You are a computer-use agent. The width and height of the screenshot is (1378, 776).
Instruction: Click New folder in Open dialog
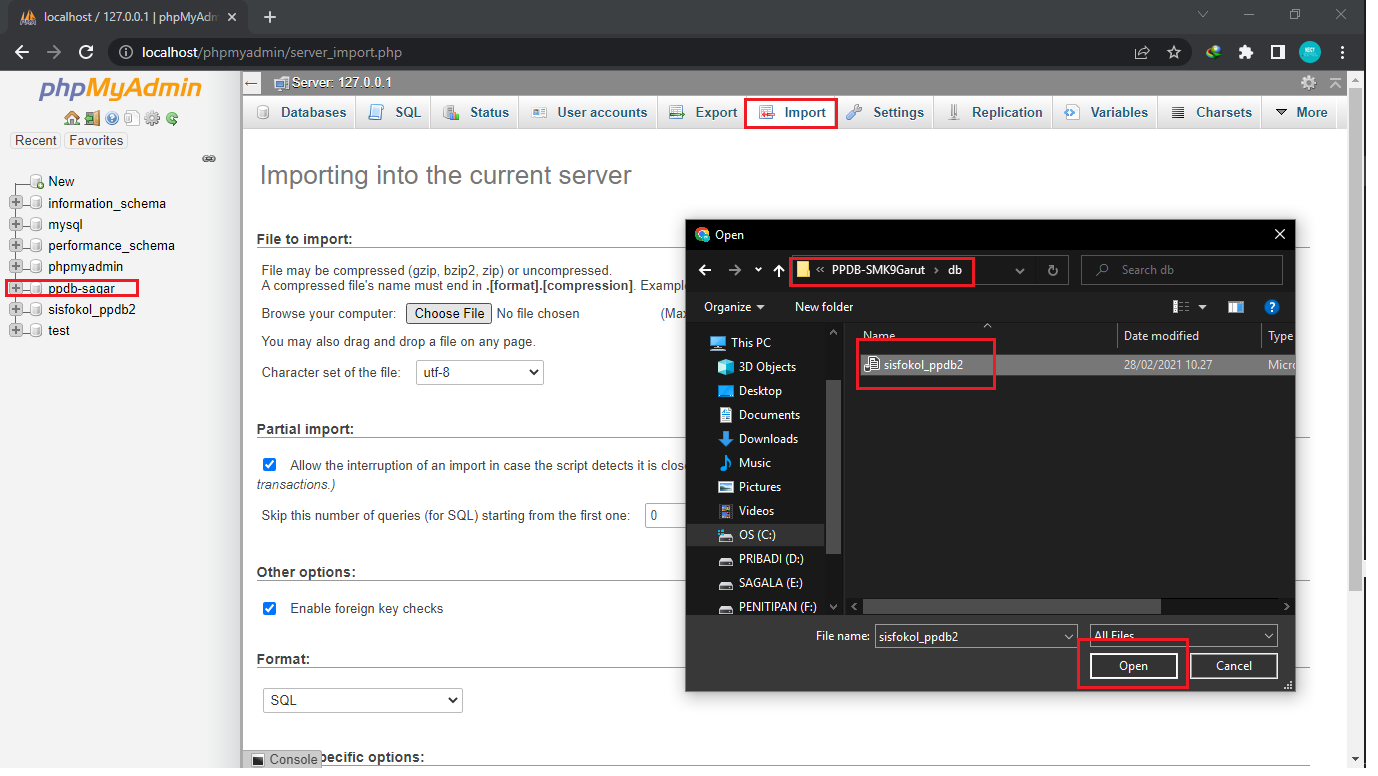tap(824, 307)
